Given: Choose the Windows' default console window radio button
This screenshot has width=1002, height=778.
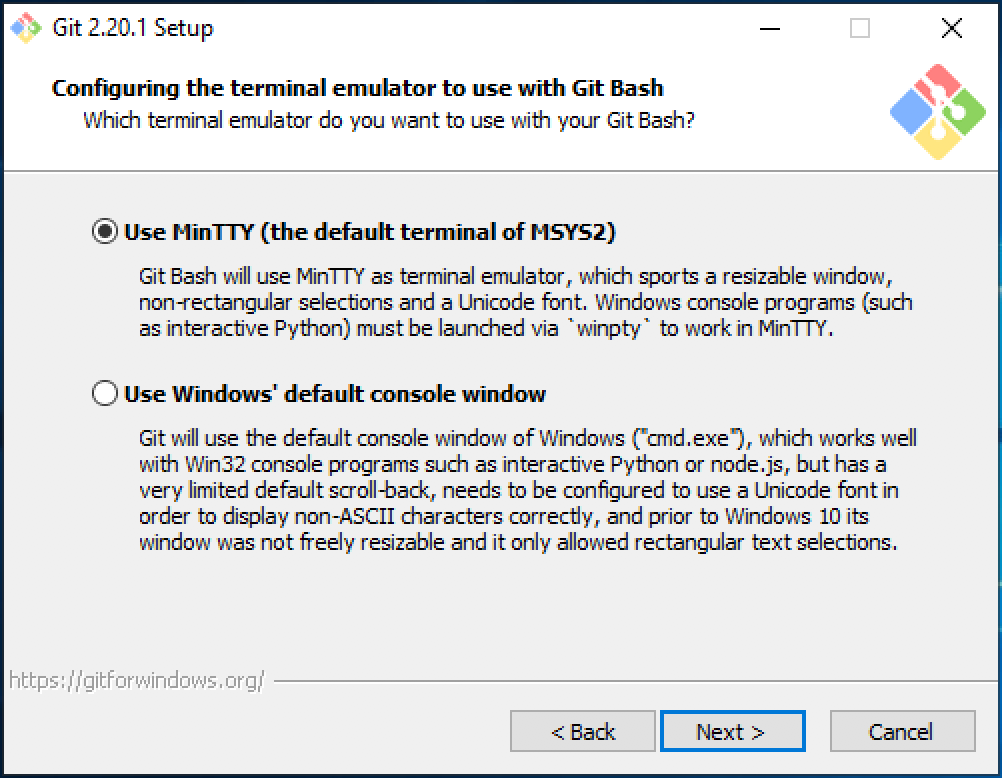Looking at the screenshot, I should coord(104,393).
